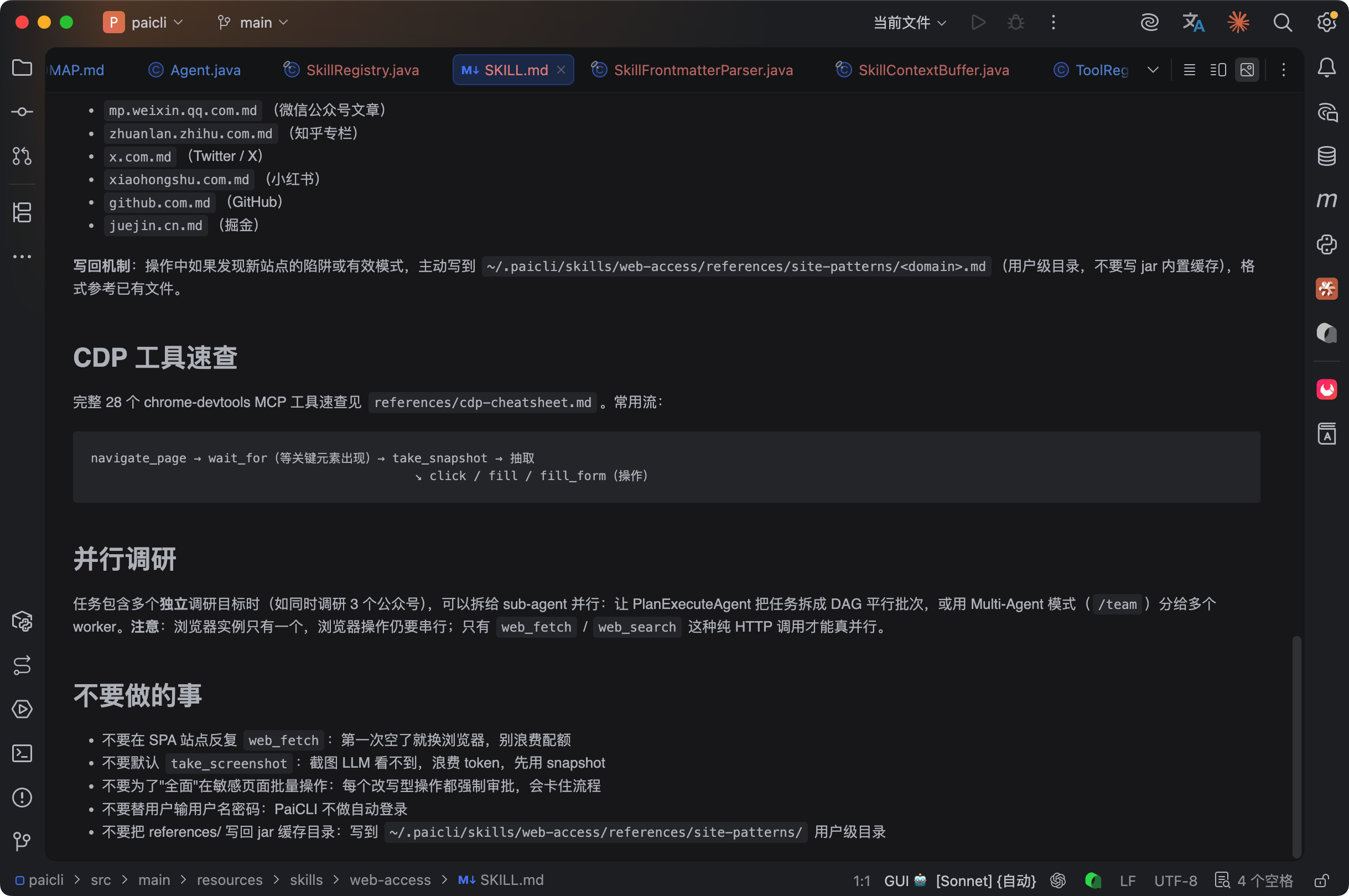This screenshot has width=1349, height=896.
Task: Open the Pull Requests tool window
Action: point(22,155)
